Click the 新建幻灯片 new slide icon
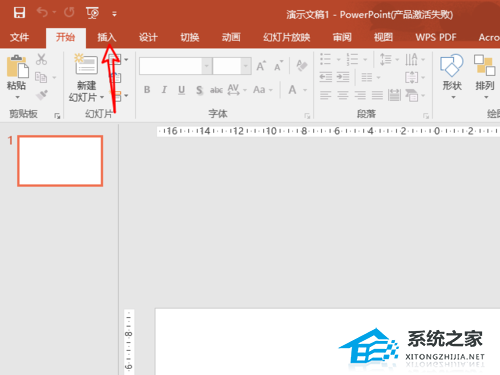The width and height of the screenshot is (500, 375). pyautogui.click(x=86, y=64)
